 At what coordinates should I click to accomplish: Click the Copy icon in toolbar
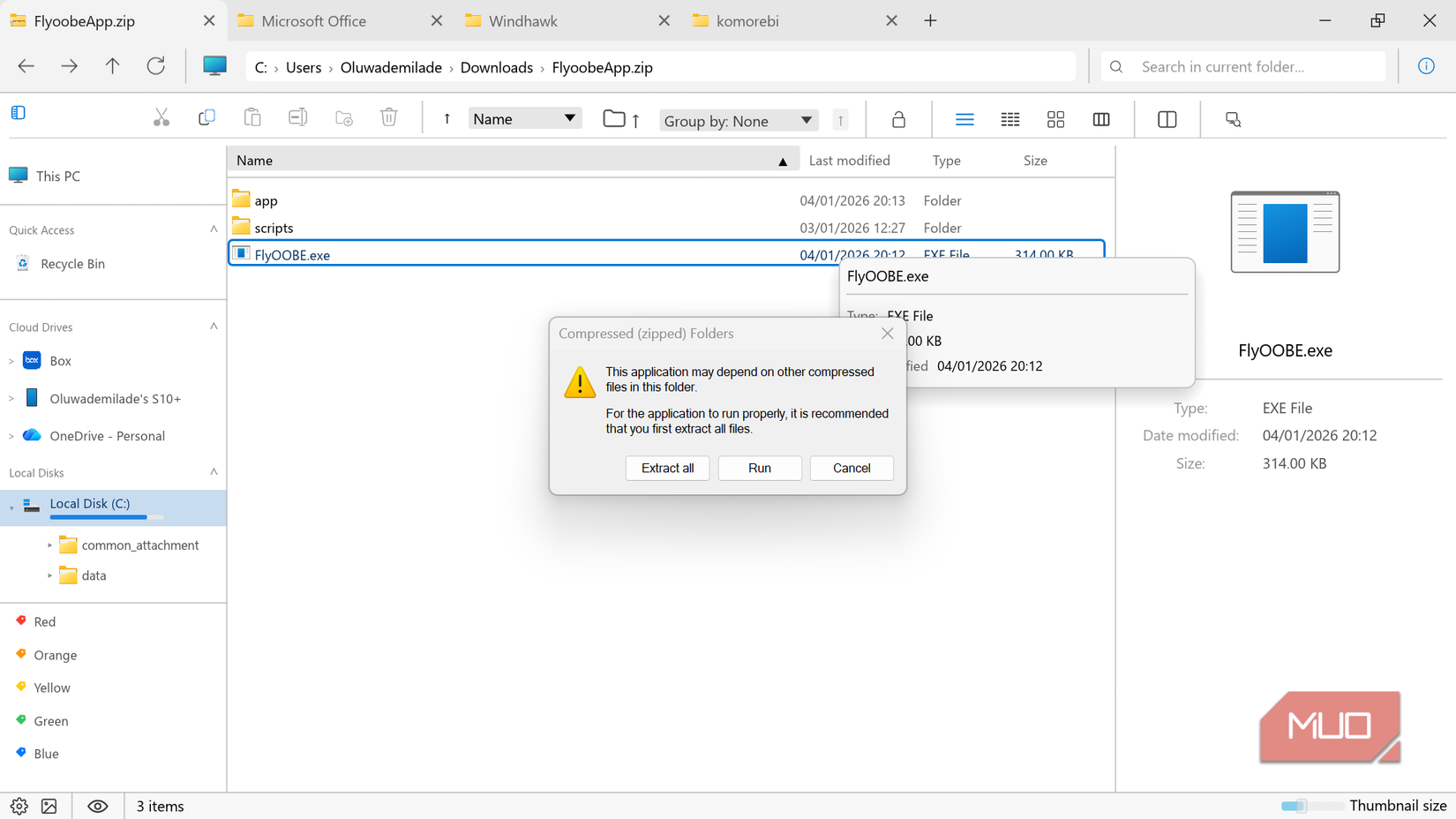click(x=206, y=118)
